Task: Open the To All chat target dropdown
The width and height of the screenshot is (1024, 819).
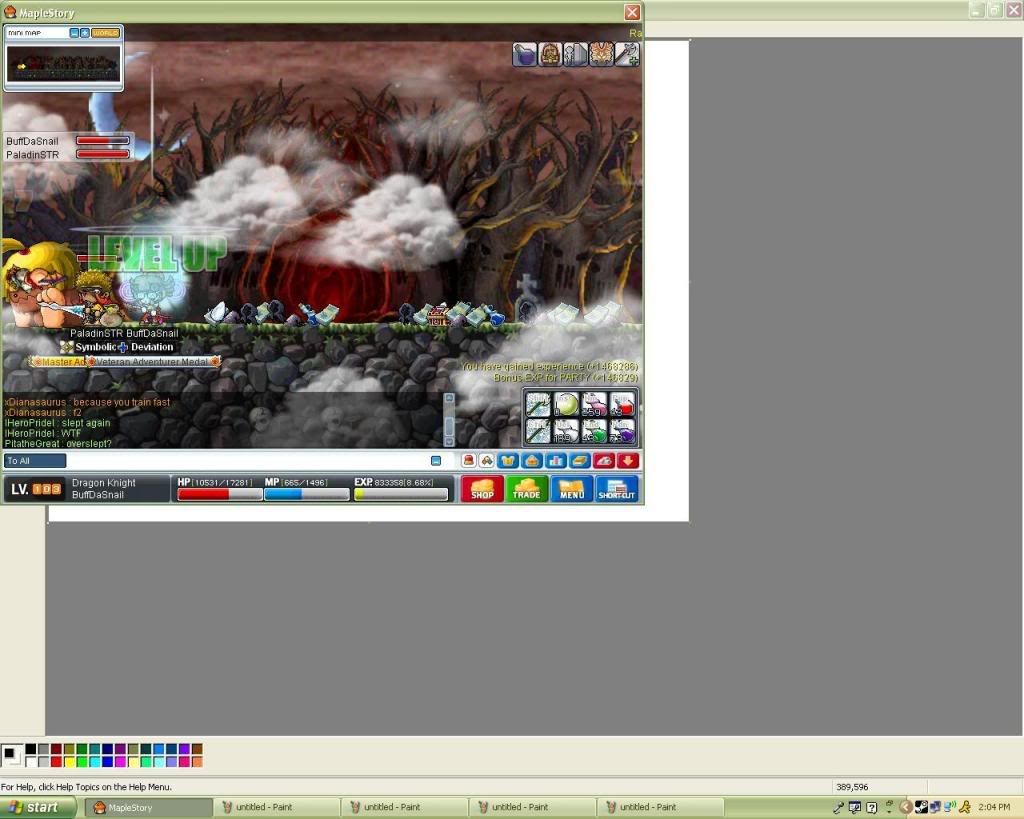Action: 35,461
